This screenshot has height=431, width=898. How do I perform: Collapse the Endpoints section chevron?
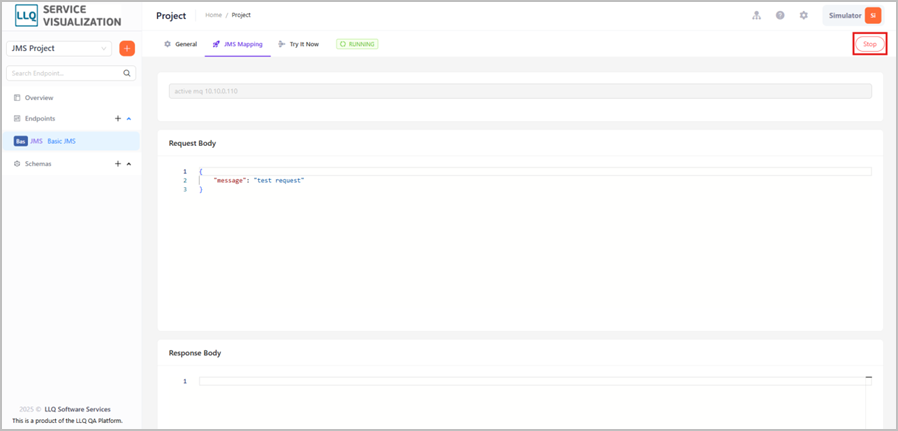129,118
